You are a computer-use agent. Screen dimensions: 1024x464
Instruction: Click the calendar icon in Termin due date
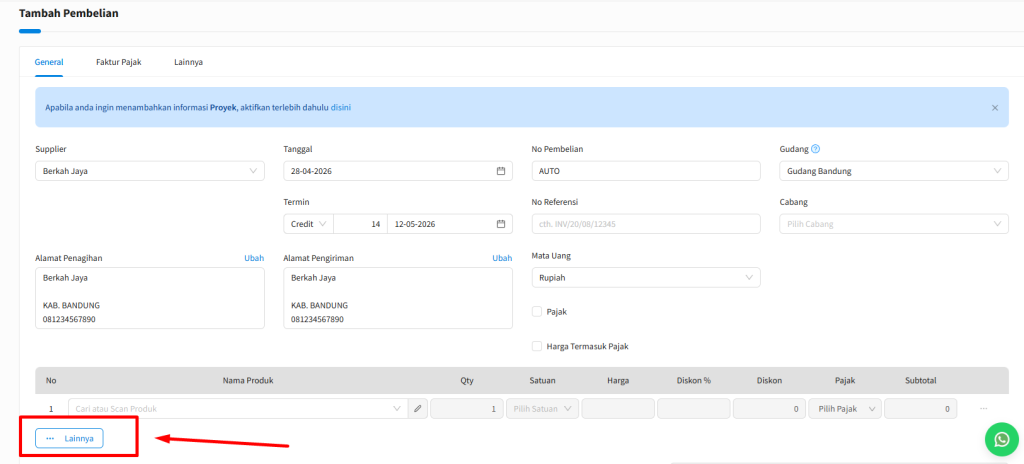click(x=501, y=224)
